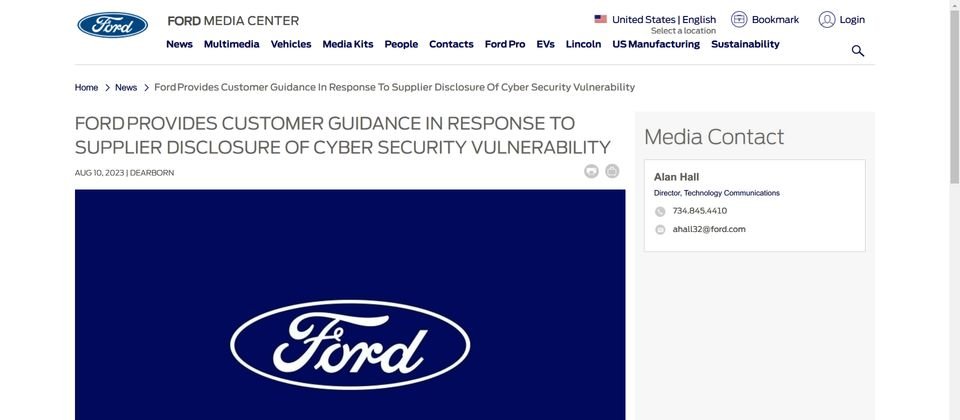Open the search magnifier icon

[x=858, y=51]
